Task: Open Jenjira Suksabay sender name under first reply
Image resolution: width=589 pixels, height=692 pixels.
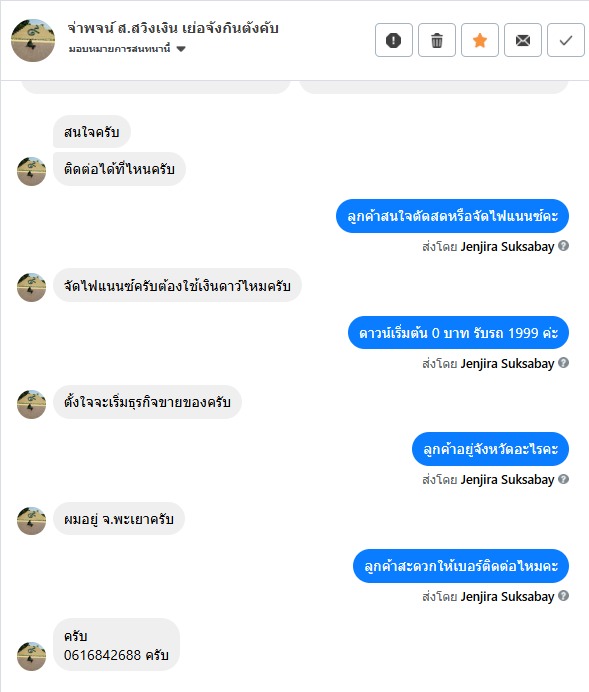Action: pyautogui.click(x=507, y=246)
